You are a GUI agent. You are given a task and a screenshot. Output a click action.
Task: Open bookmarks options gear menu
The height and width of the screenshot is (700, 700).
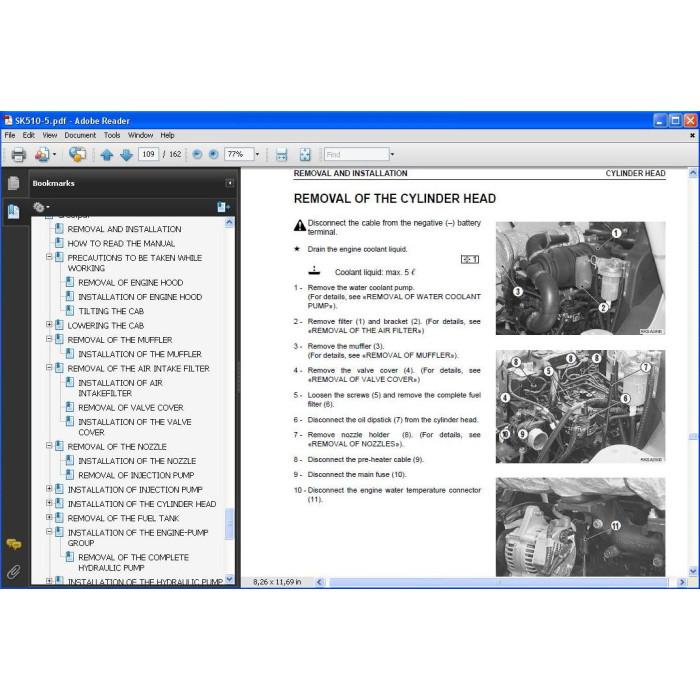[x=41, y=207]
